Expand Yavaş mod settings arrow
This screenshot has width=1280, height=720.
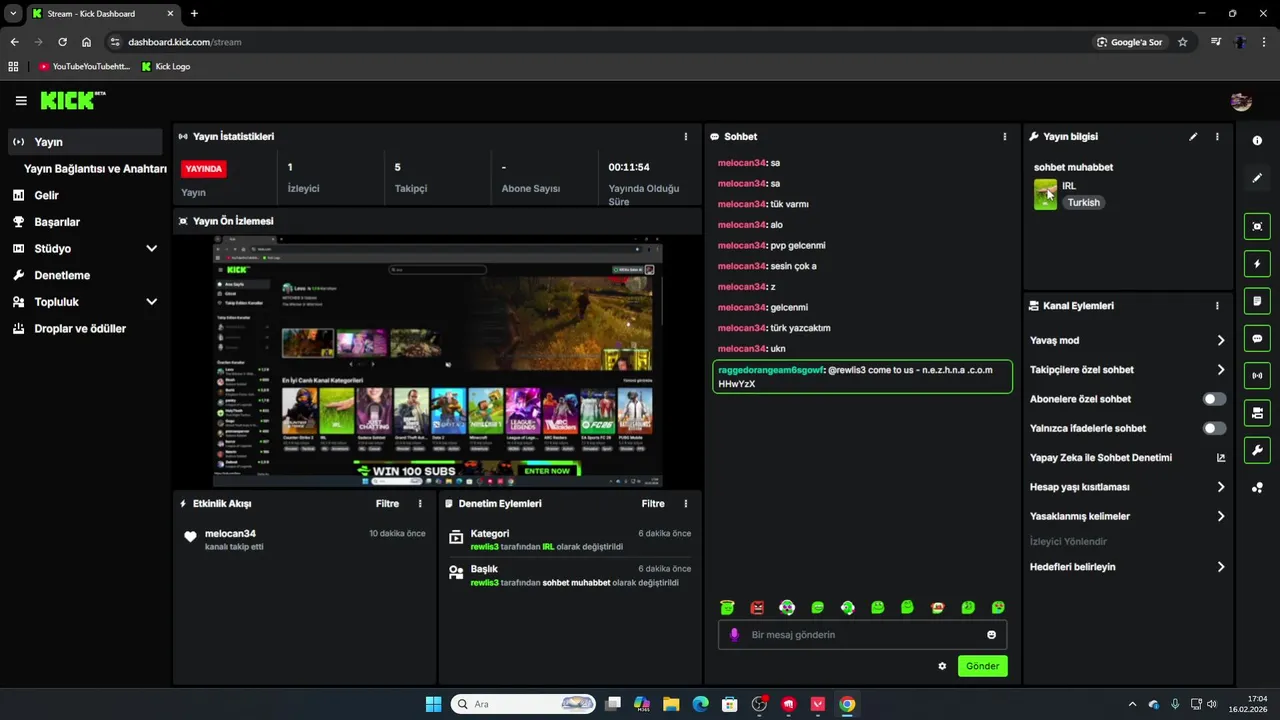1221,341
